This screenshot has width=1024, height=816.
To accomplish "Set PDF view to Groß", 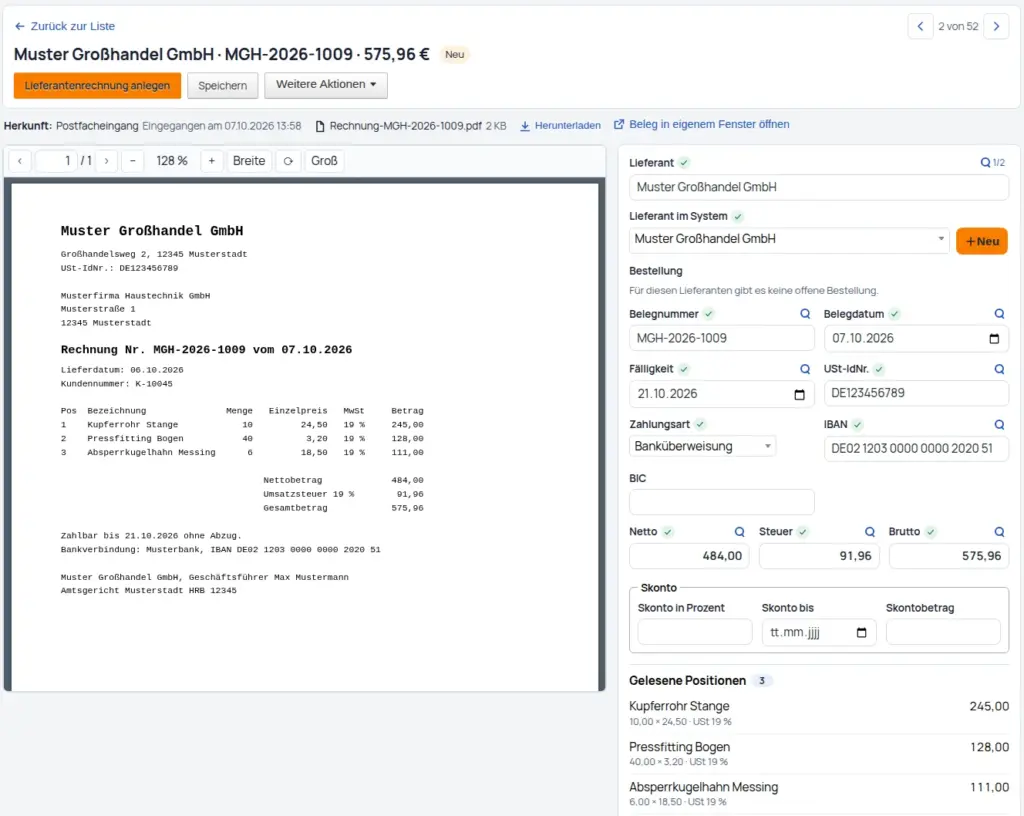I will (324, 161).
